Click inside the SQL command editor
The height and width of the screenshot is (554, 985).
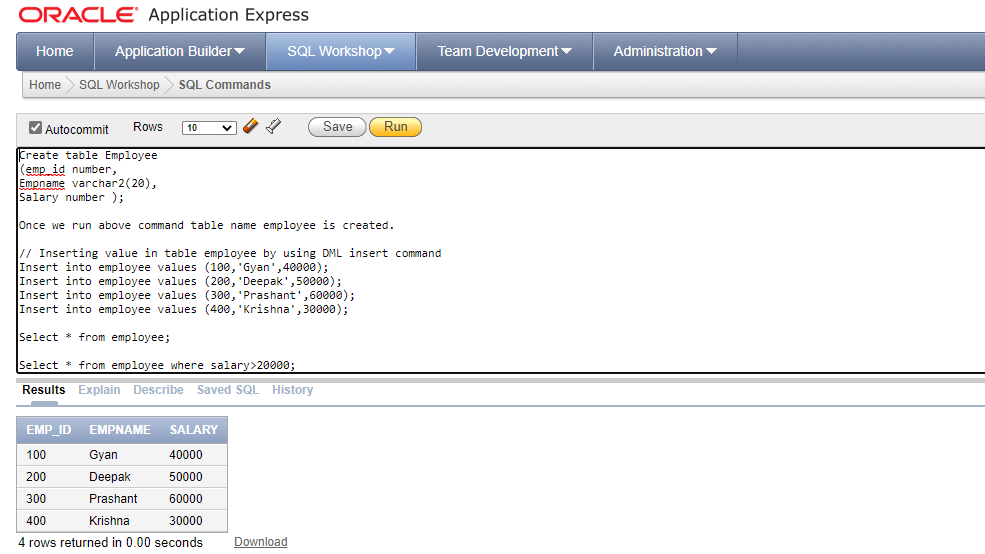(501, 261)
